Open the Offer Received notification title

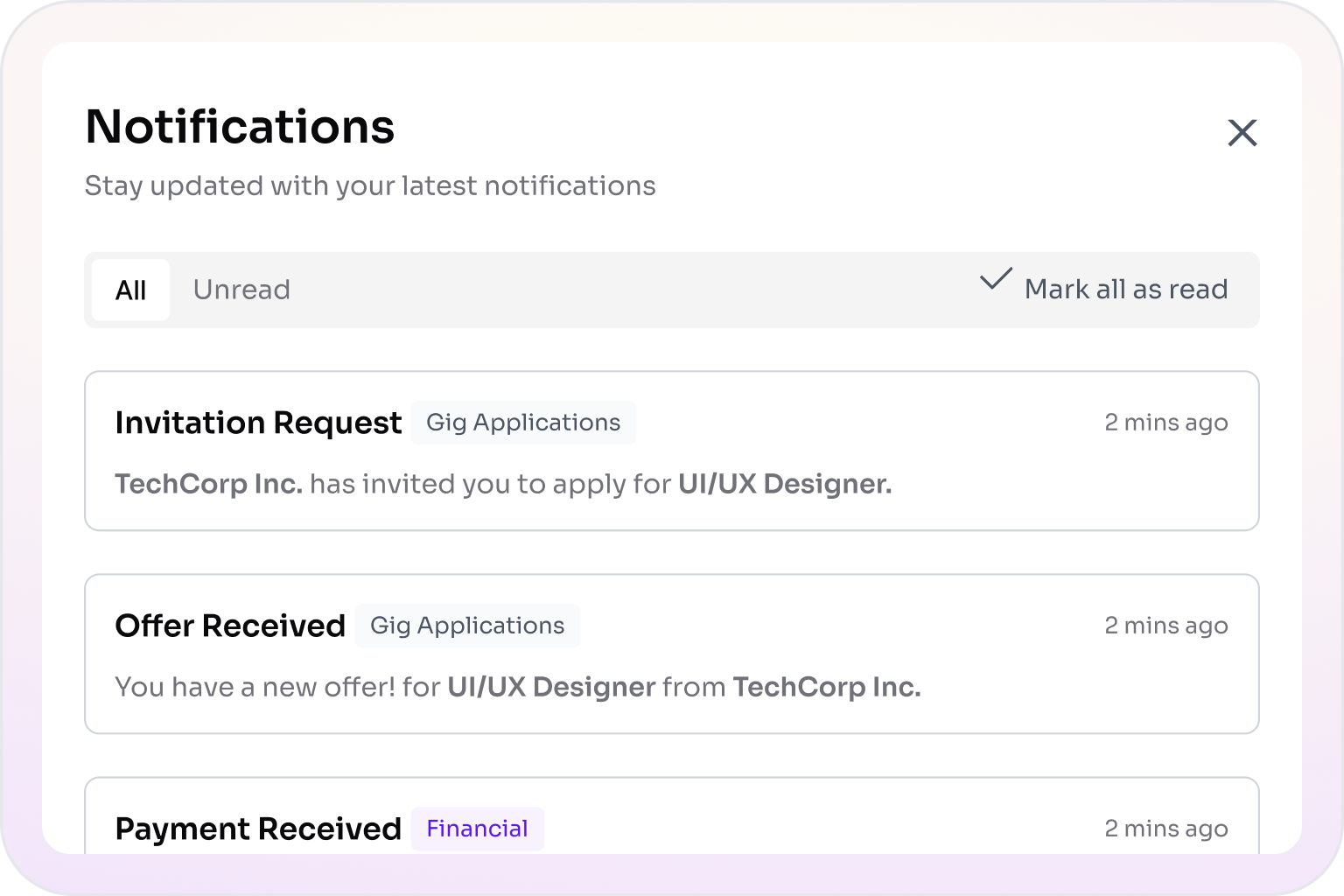230,626
